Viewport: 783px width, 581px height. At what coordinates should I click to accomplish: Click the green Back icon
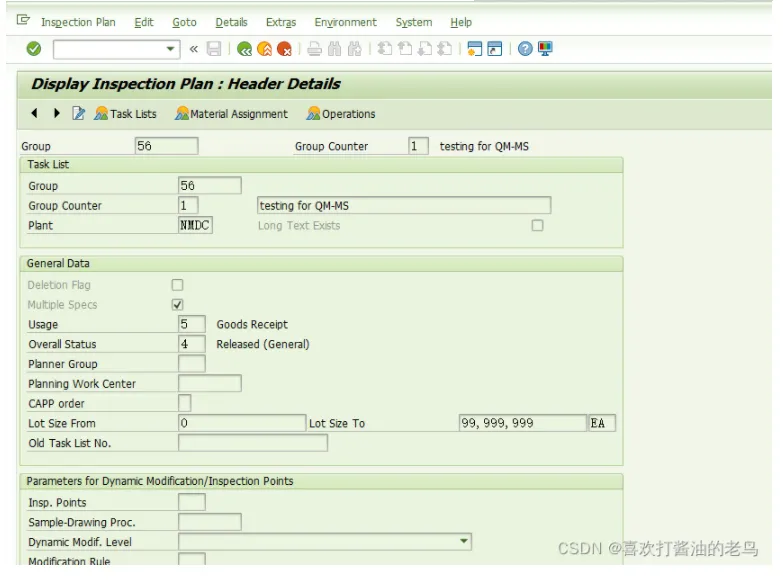tap(244, 49)
